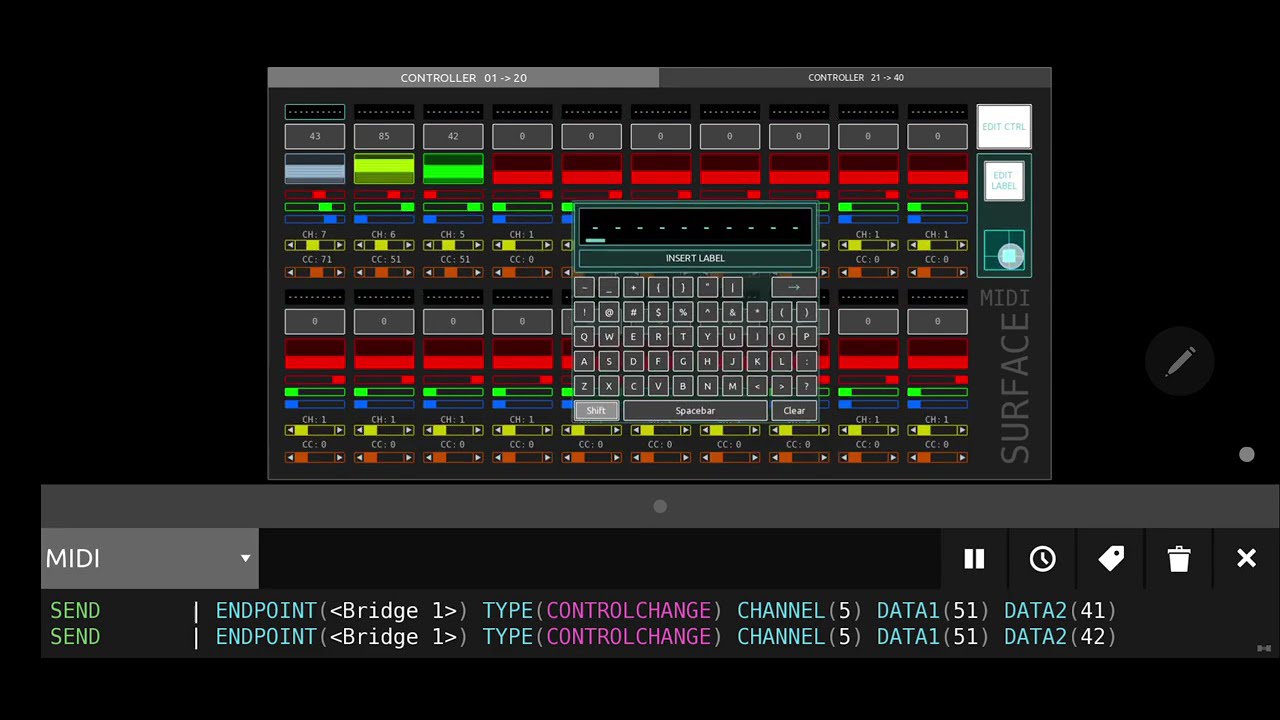The image size is (1280, 720).
Task: Decrease channel on the CH: 6 controller
Action: [359, 245]
